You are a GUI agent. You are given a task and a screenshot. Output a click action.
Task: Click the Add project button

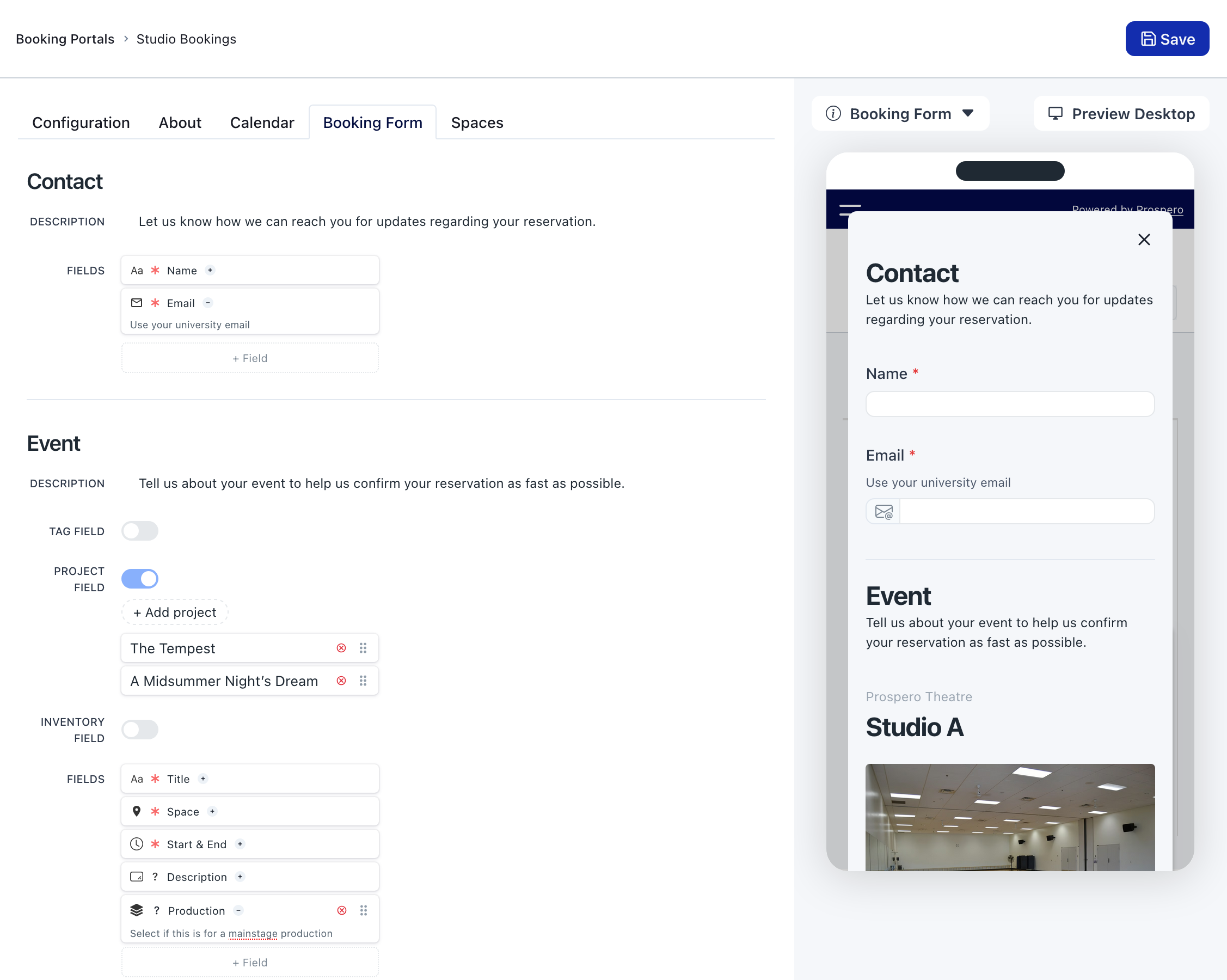click(x=175, y=612)
